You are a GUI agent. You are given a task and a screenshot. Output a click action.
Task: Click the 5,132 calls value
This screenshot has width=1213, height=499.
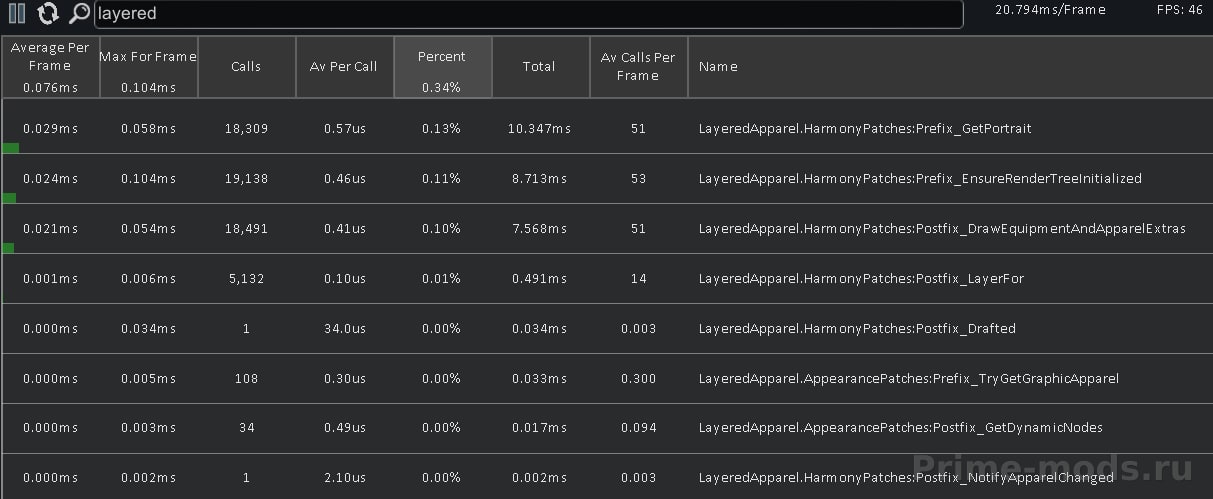pos(246,279)
